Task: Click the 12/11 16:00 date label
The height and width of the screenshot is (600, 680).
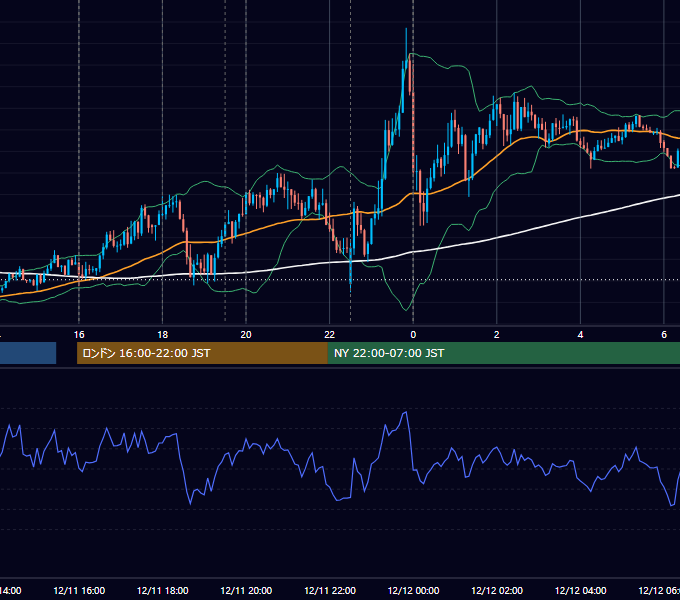Action: (79, 590)
